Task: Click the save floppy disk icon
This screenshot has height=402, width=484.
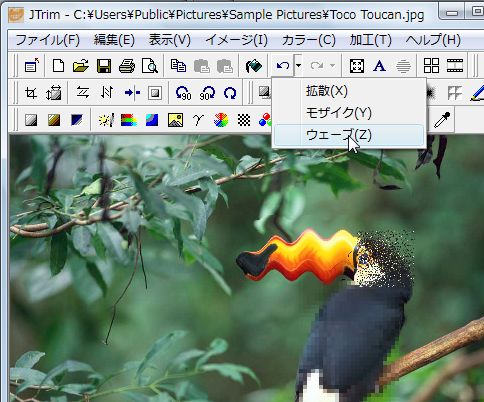Action: tap(104, 66)
